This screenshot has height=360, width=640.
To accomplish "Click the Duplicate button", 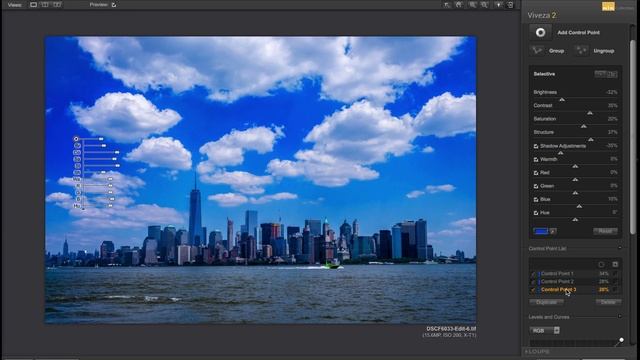I will pyautogui.click(x=546, y=302).
